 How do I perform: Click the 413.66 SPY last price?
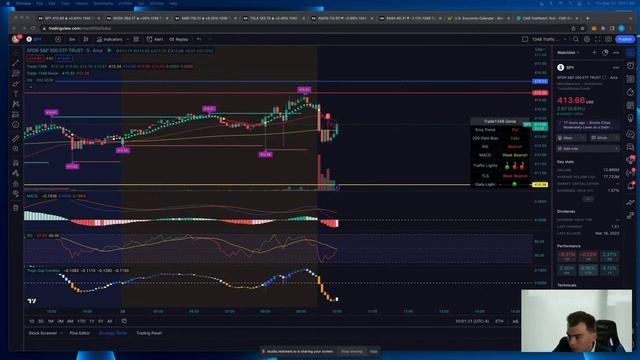[x=571, y=100]
